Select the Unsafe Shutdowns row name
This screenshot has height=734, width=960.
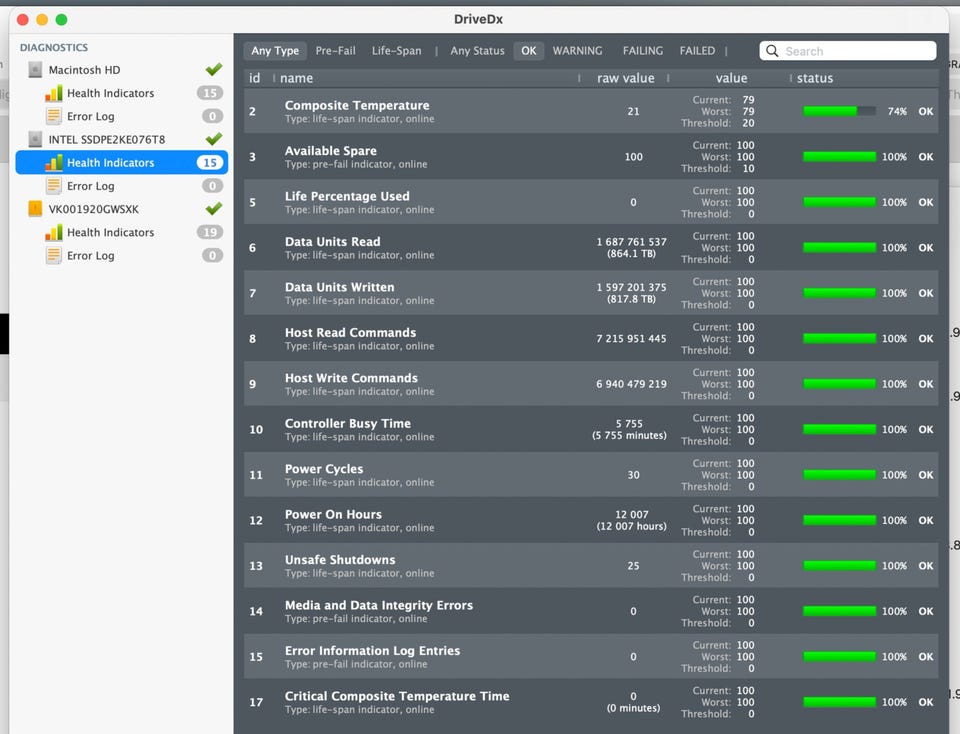[x=340, y=560]
